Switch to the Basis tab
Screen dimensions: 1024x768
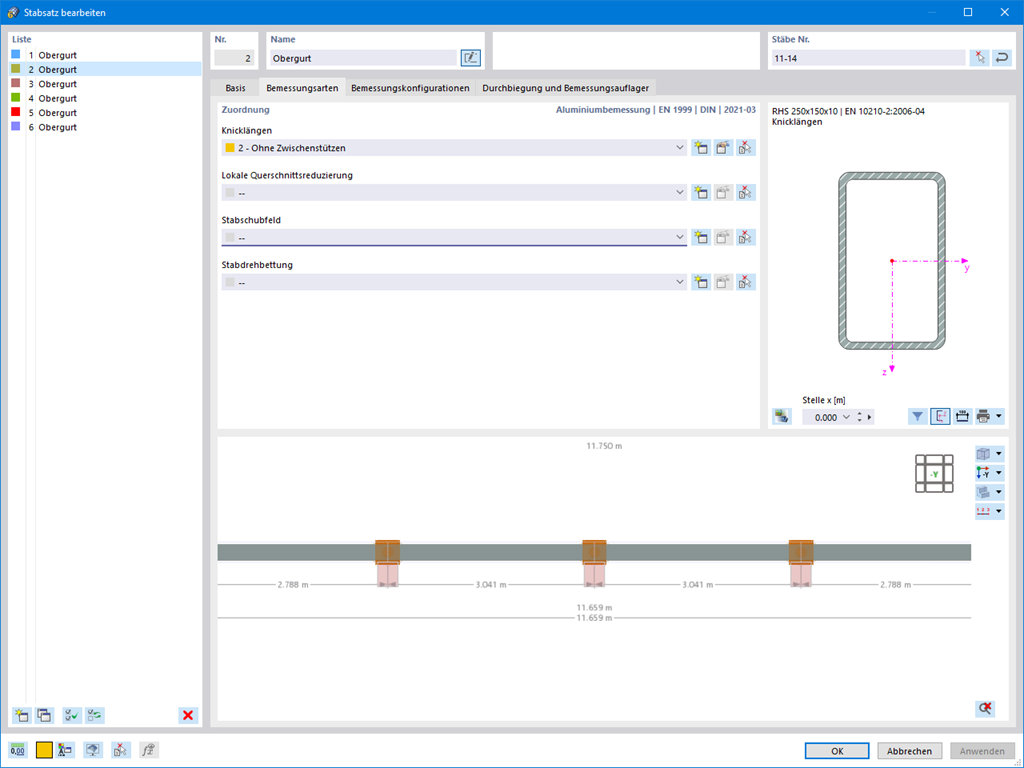point(236,88)
